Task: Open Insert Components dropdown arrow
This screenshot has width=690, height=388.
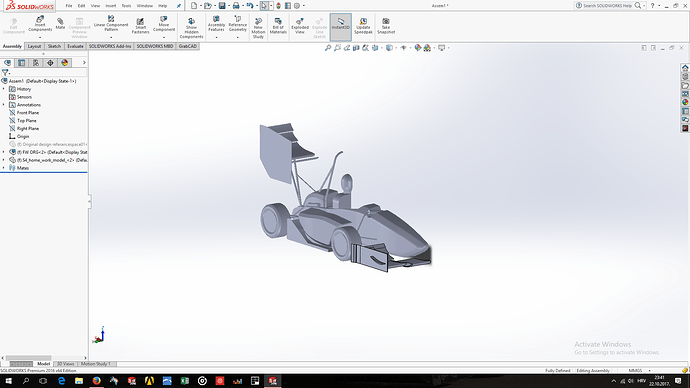Action: click(40, 37)
